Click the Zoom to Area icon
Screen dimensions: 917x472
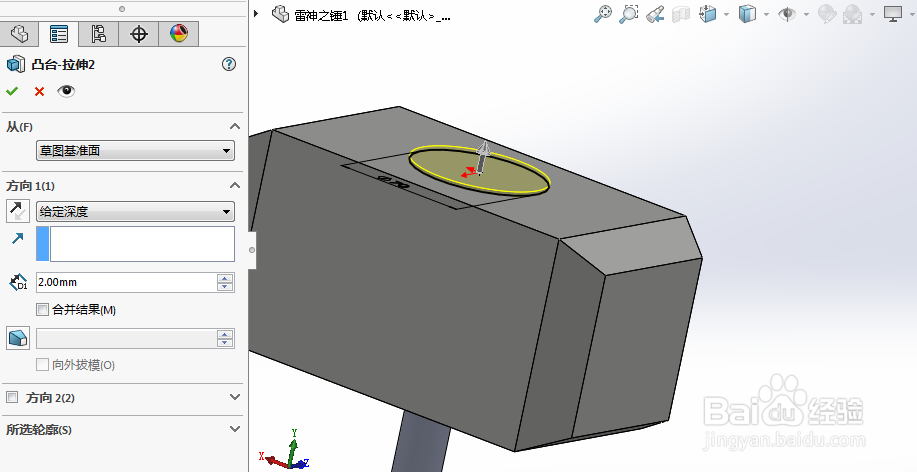coord(628,14)
